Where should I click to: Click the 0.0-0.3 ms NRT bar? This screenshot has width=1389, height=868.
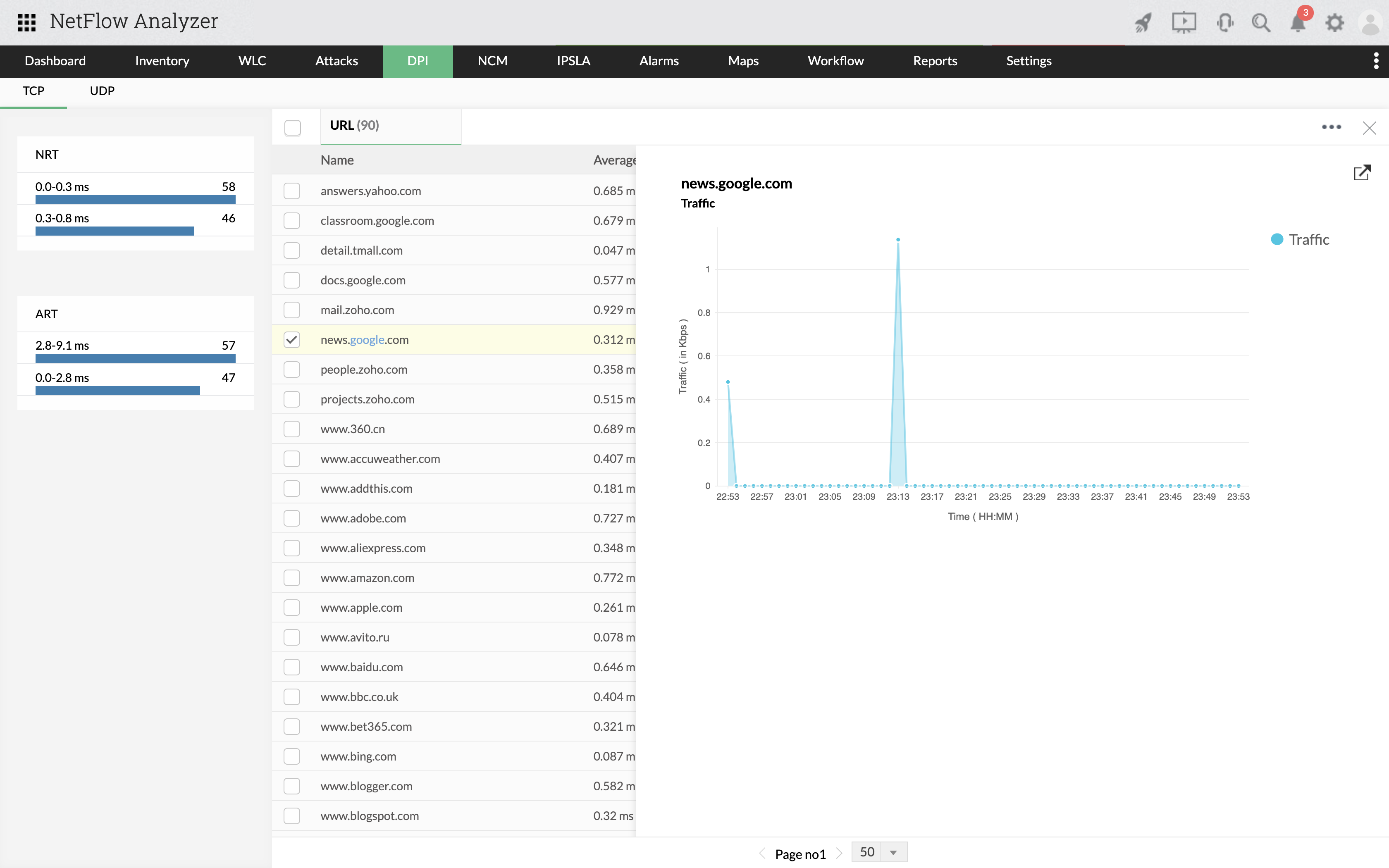(136, 199)
